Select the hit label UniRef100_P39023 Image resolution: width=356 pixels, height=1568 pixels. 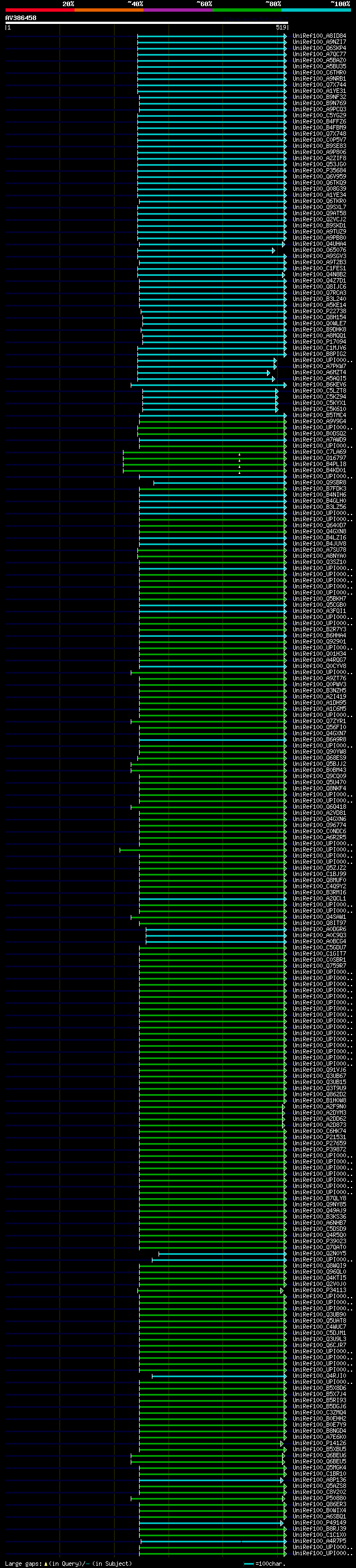point(319,1241)
